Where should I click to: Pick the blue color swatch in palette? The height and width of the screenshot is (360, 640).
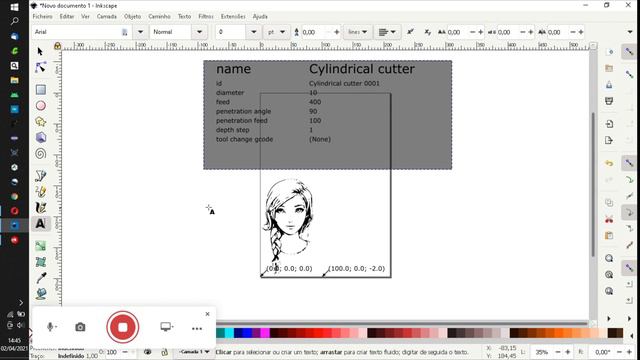[247, 333]
